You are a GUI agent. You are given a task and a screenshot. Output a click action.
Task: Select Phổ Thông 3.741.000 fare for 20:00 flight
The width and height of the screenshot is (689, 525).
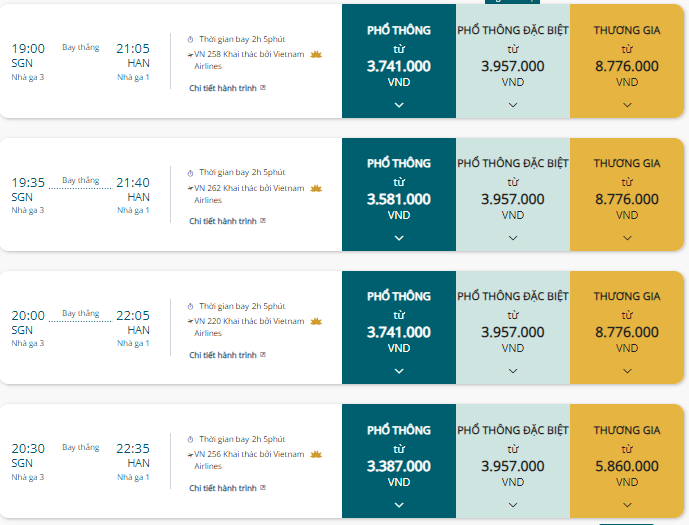point(399,328)
